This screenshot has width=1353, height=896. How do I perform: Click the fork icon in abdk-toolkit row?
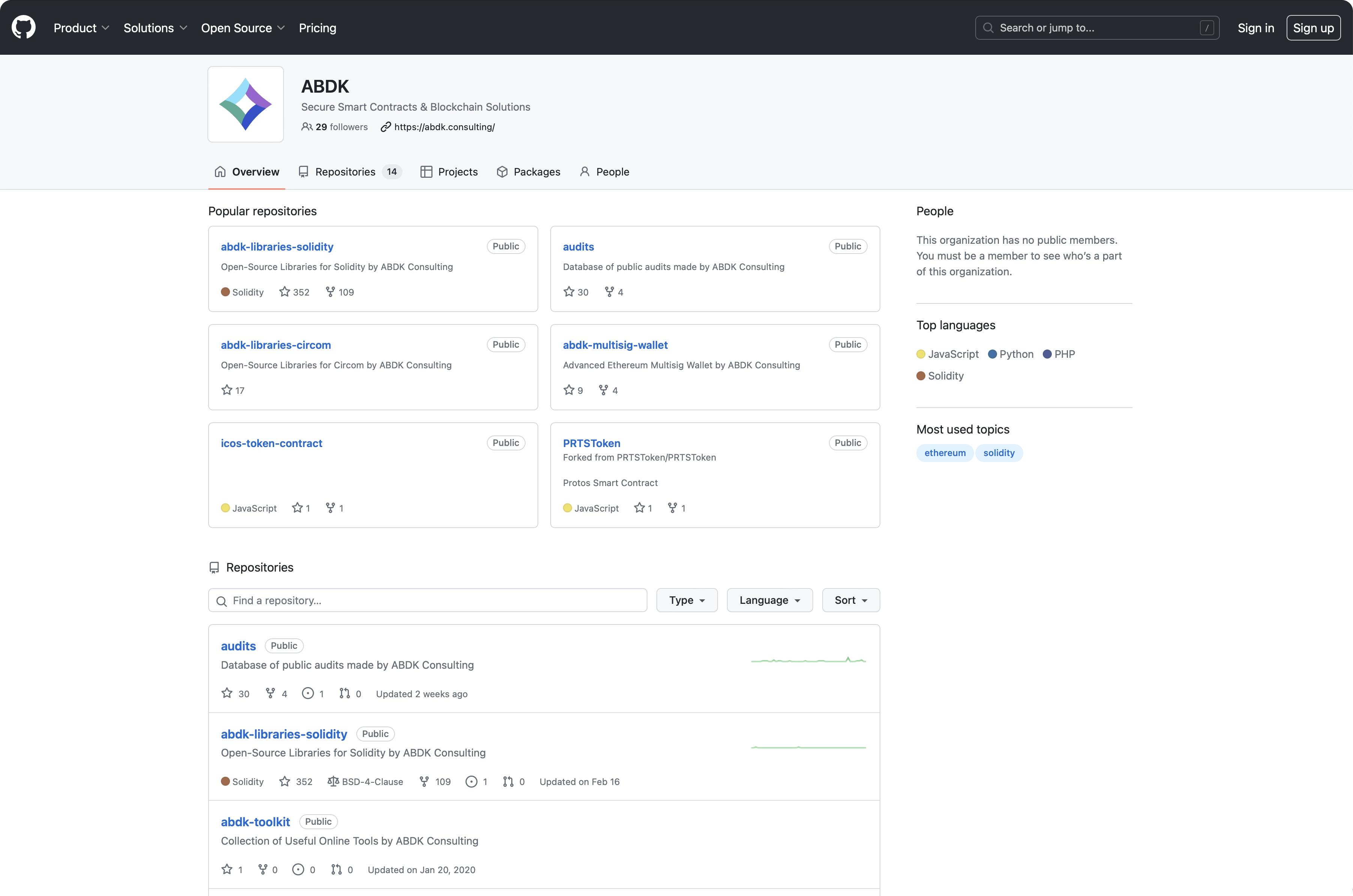click(x=263, y=869)
